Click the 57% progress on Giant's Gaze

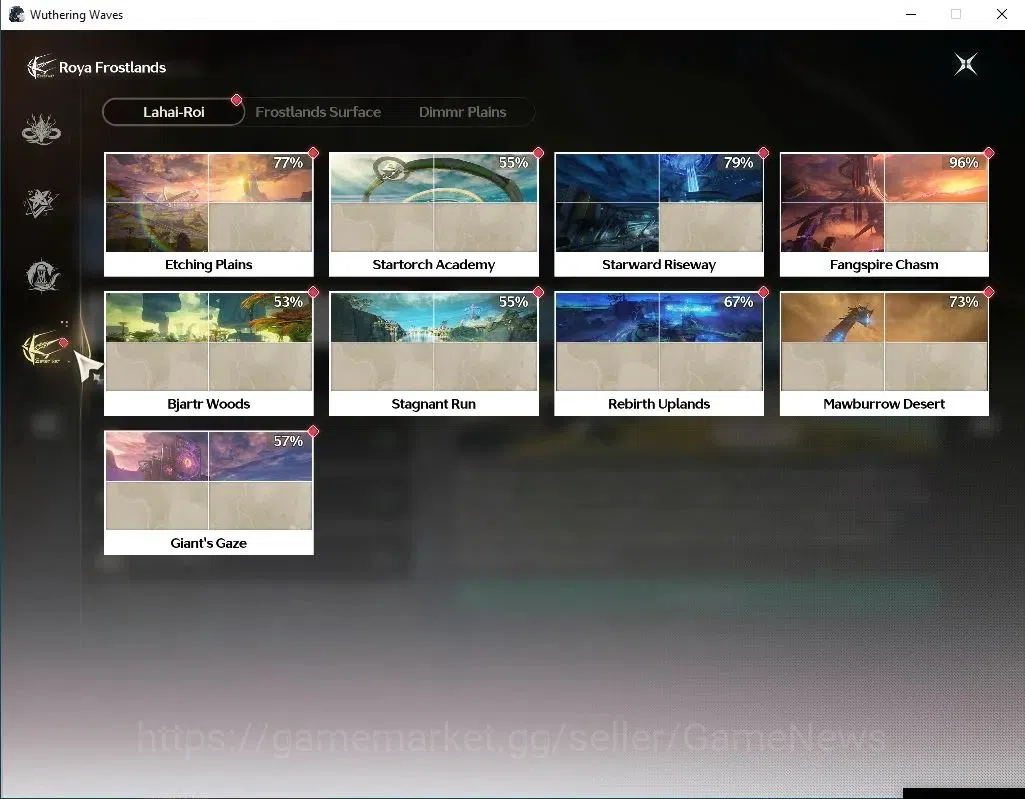tap(288, 441)
